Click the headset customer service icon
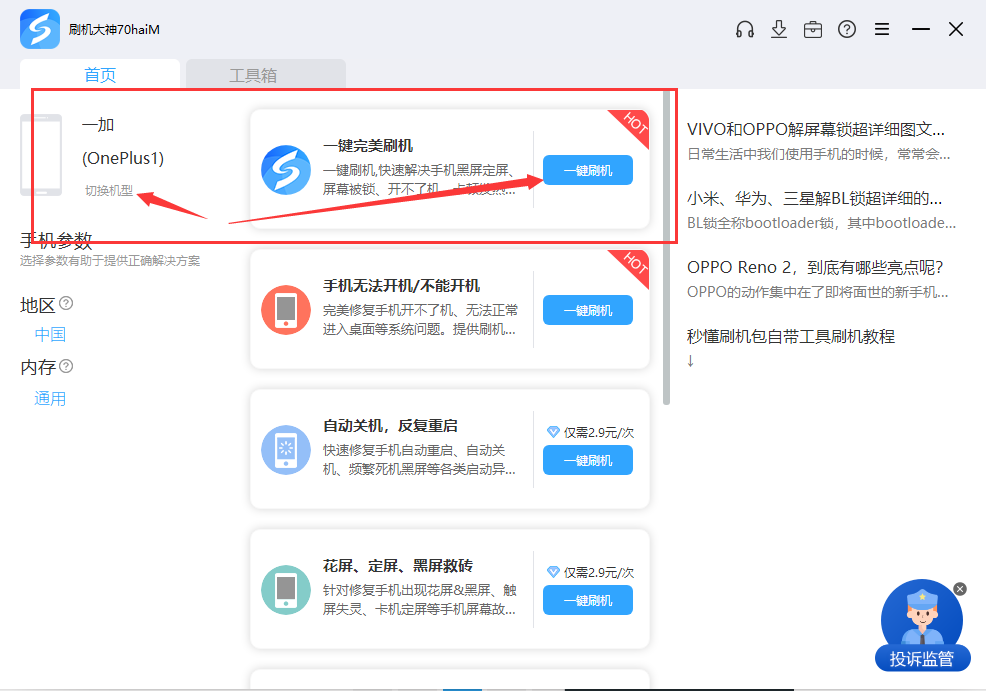 pos(745,29)
